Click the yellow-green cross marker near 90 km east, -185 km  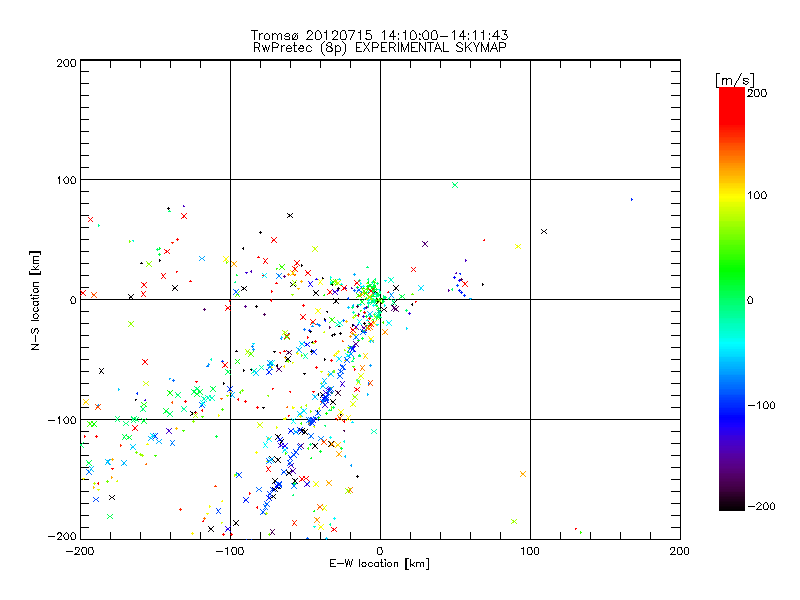click(514, 521)
